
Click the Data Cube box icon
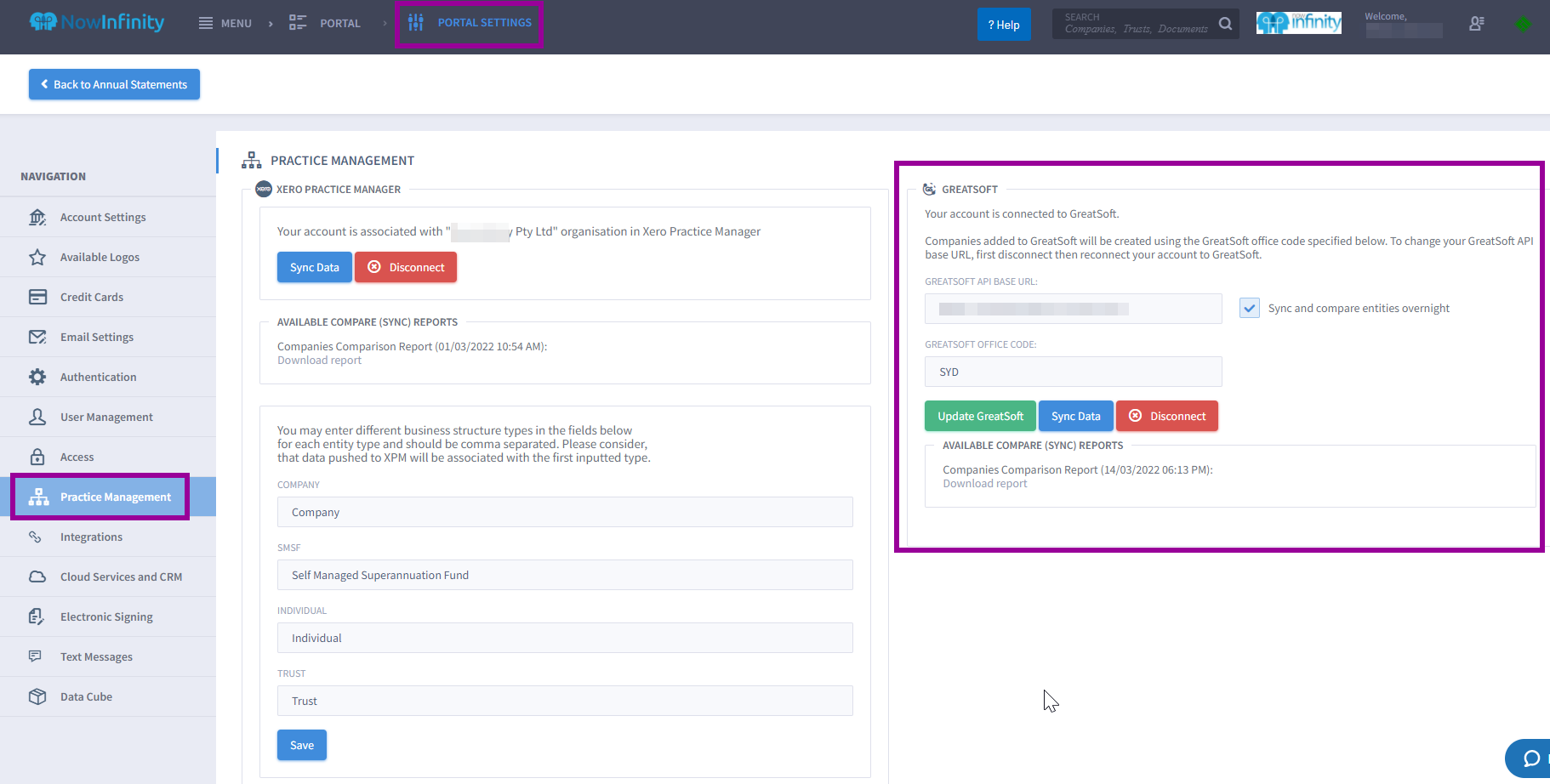click(x=37, y=696)
